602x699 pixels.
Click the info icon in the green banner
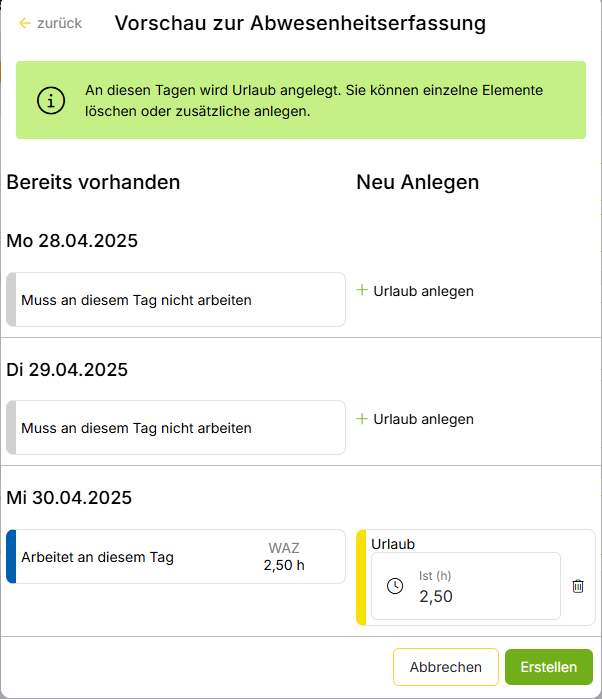pyautogui.click(x=51, y=101)
